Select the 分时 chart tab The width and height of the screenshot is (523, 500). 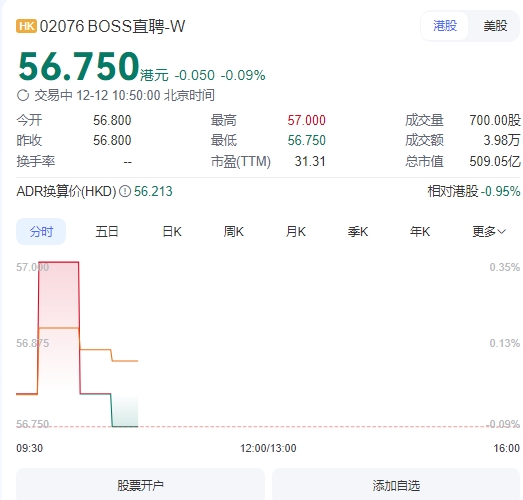(x=41, y=231)
